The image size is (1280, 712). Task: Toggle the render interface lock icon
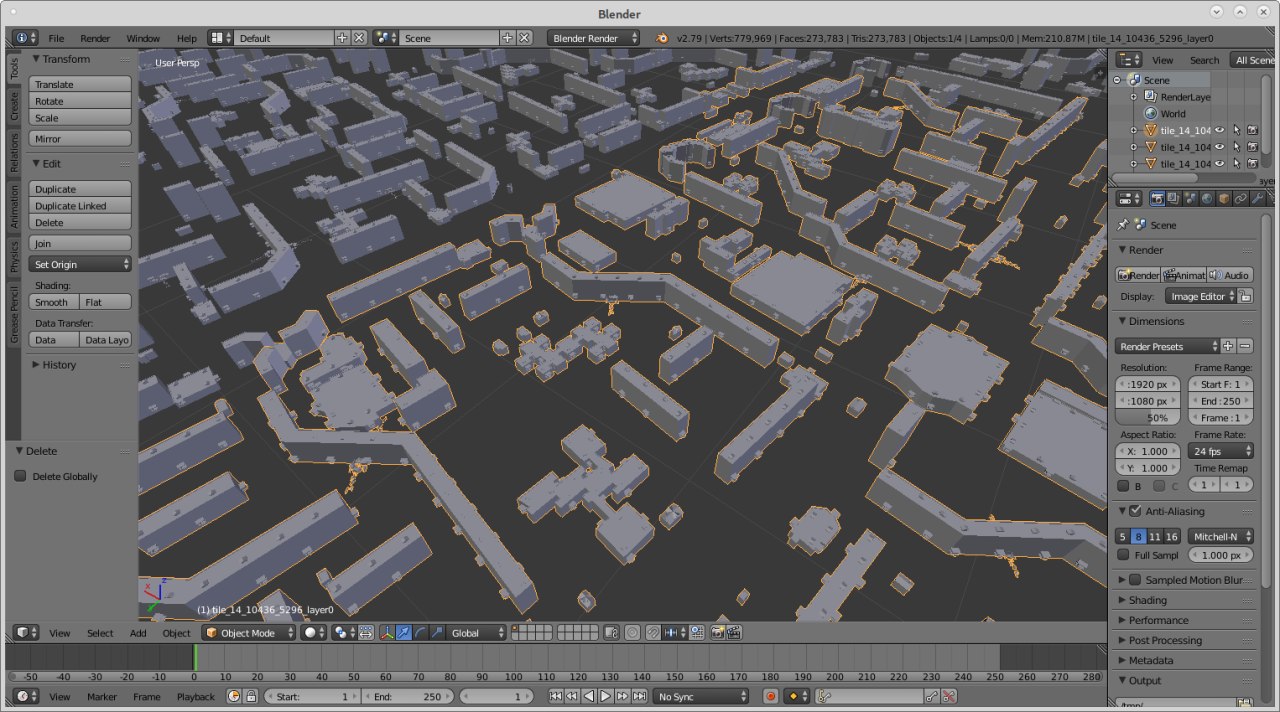pos(1245,296)
